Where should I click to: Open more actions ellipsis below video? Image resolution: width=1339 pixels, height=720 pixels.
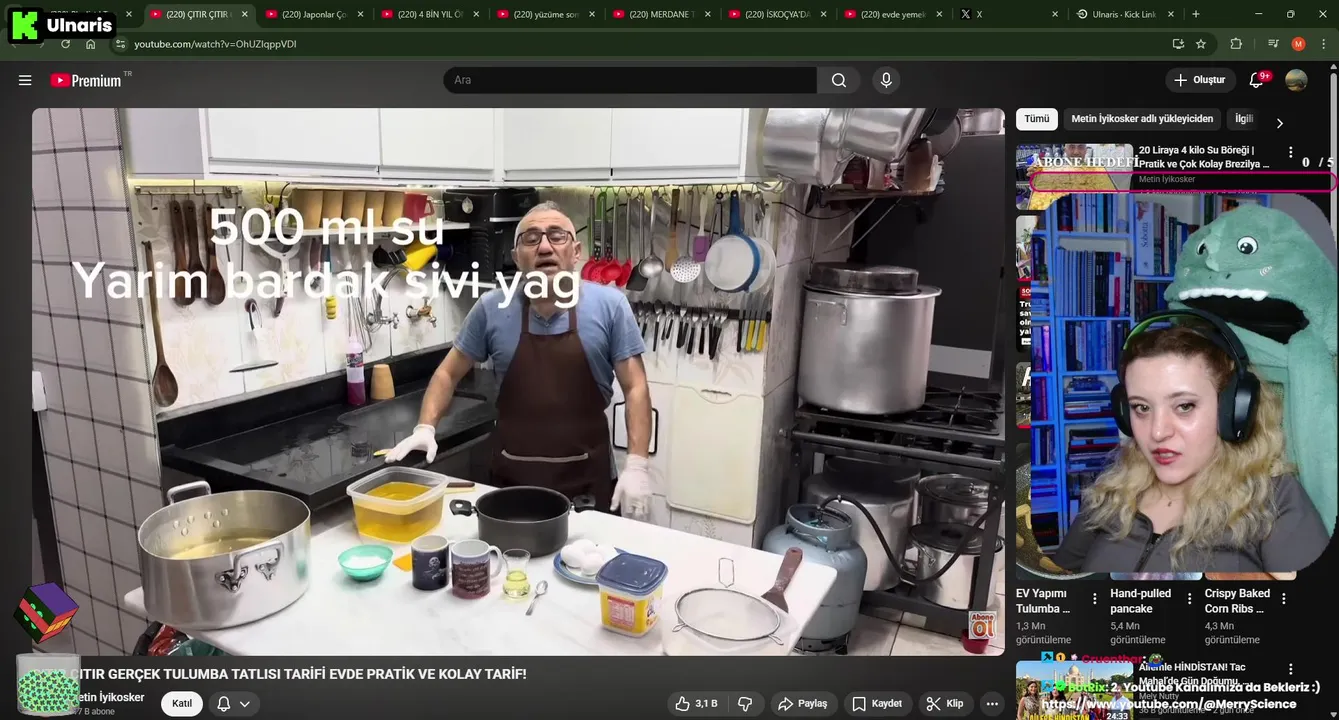pos(991,704)
